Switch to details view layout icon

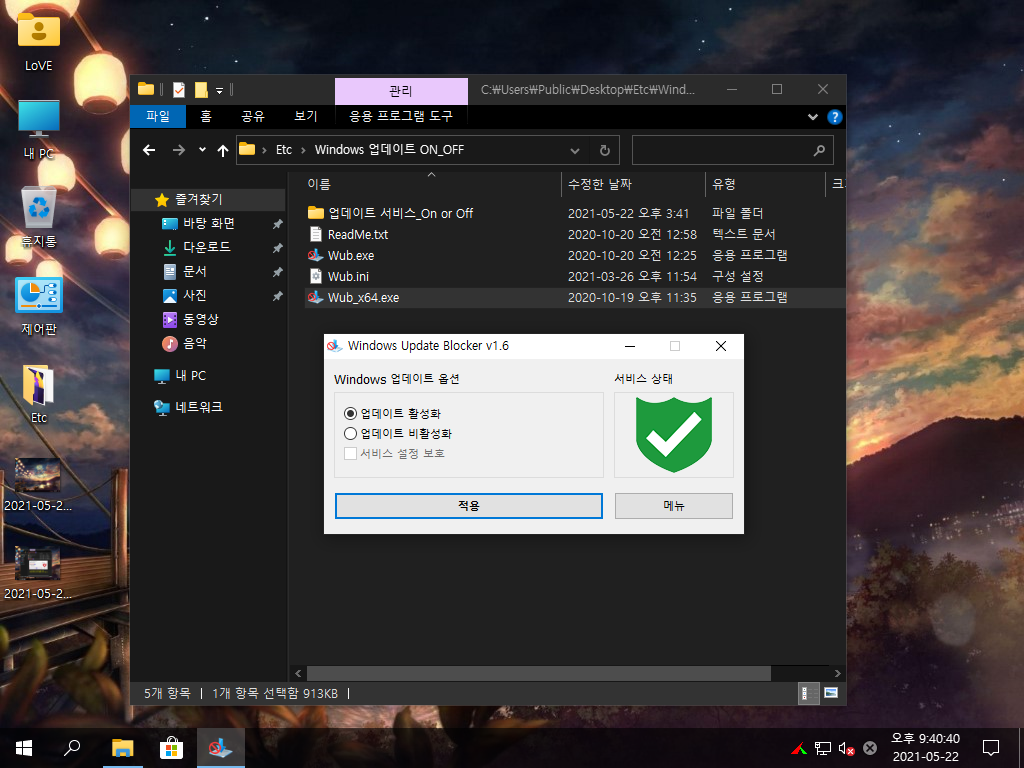[808, 694]
